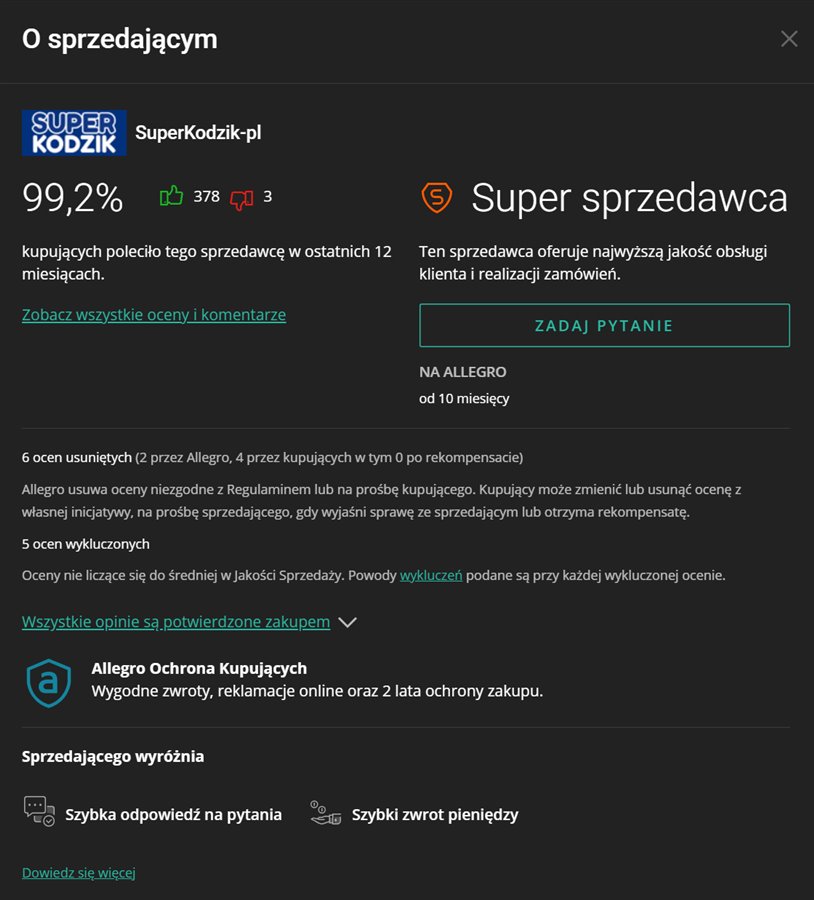Screen dimensions: 814x900
Task: Click the ZADAJ PYTANIE button
Action: 604,325
